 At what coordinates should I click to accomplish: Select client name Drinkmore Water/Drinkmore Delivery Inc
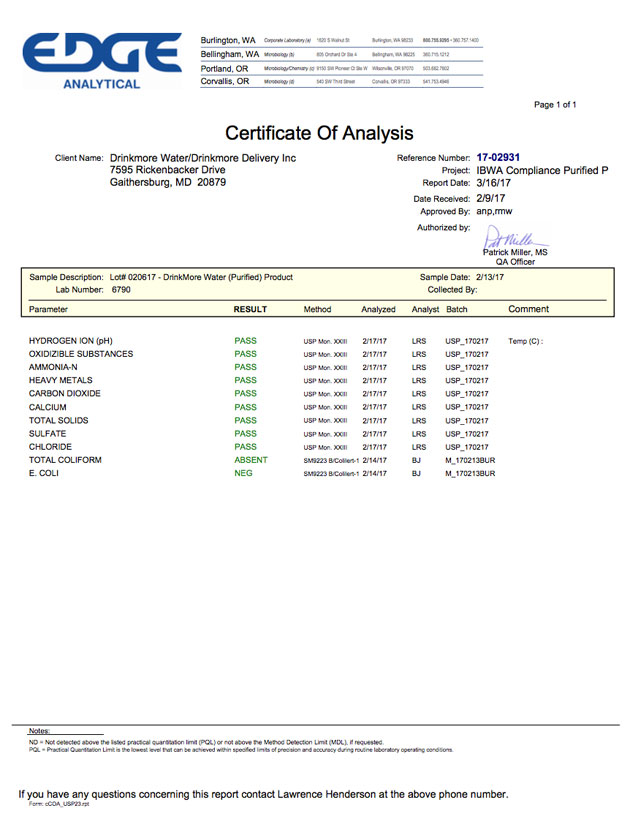point(203,158)
